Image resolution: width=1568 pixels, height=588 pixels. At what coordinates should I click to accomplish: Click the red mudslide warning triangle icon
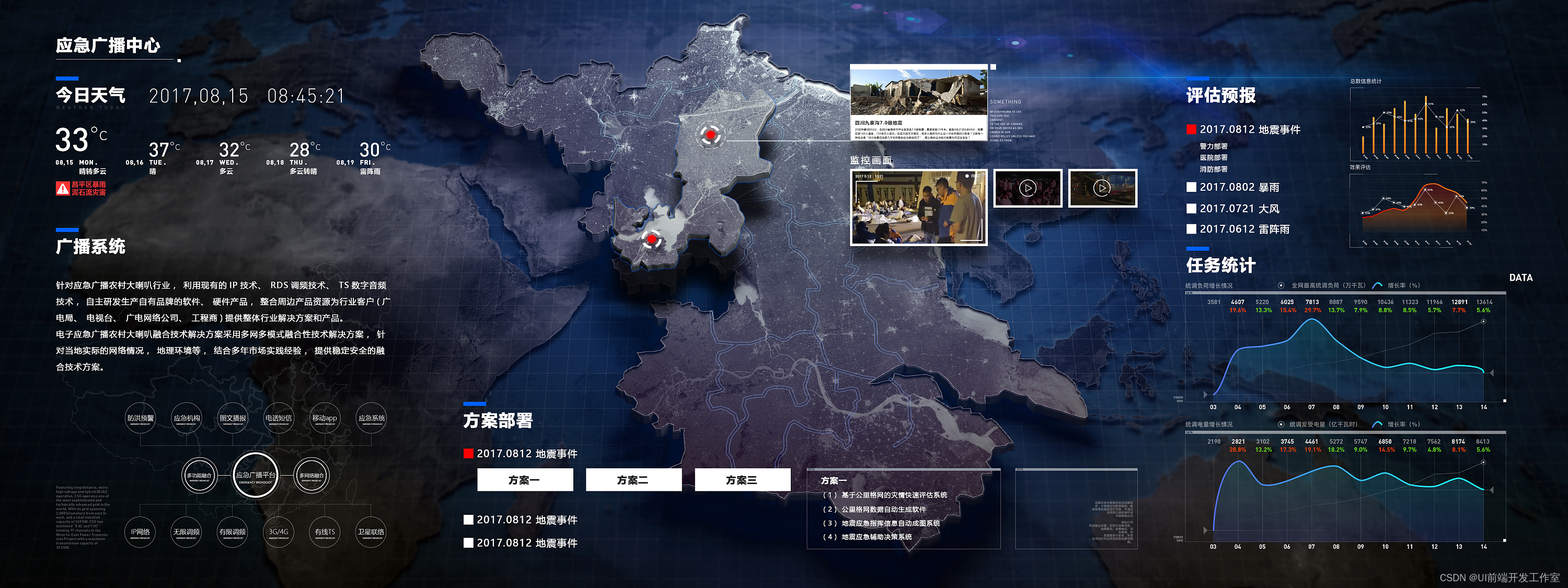63,189
